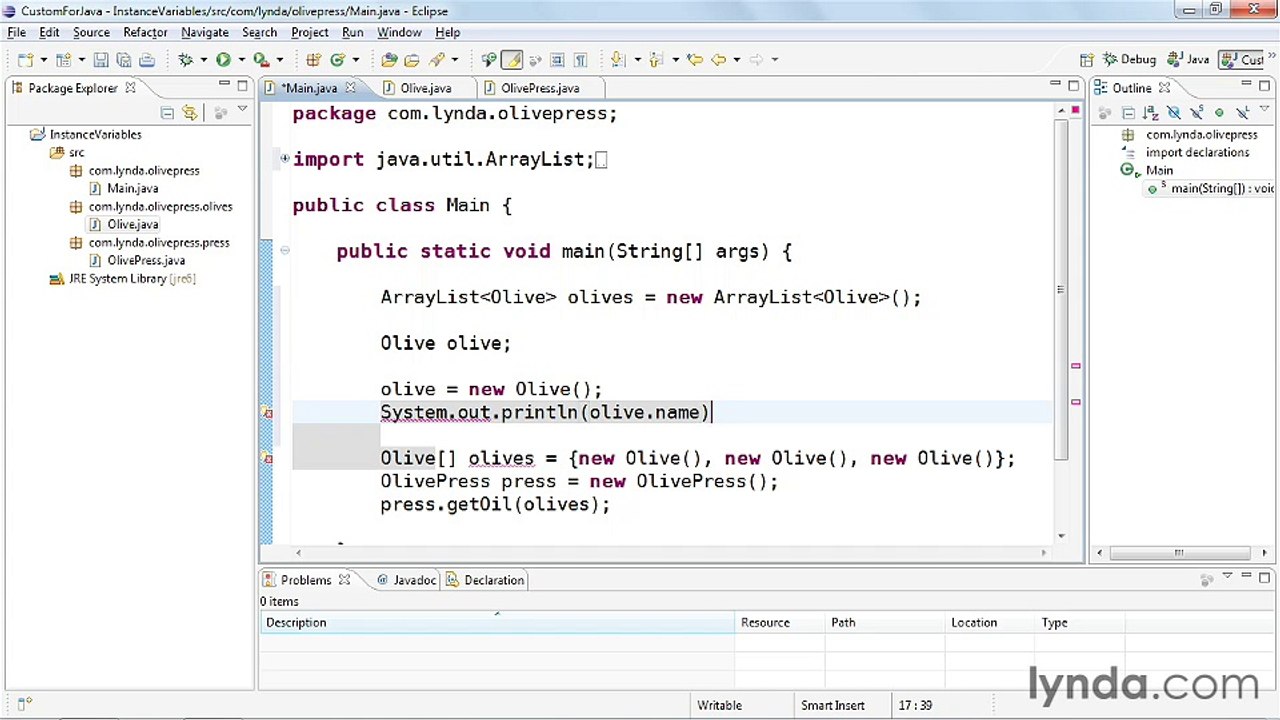The image size is (1280, 720).
Task: Close the Outline view tab
Action: pyautogui.click(x=1164, y=88)
